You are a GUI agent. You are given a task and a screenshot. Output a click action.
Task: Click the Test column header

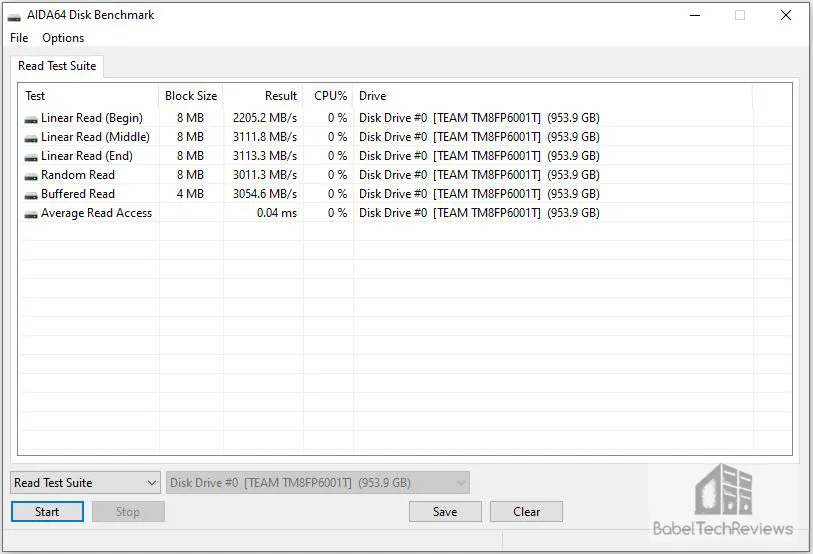[89, 96]
